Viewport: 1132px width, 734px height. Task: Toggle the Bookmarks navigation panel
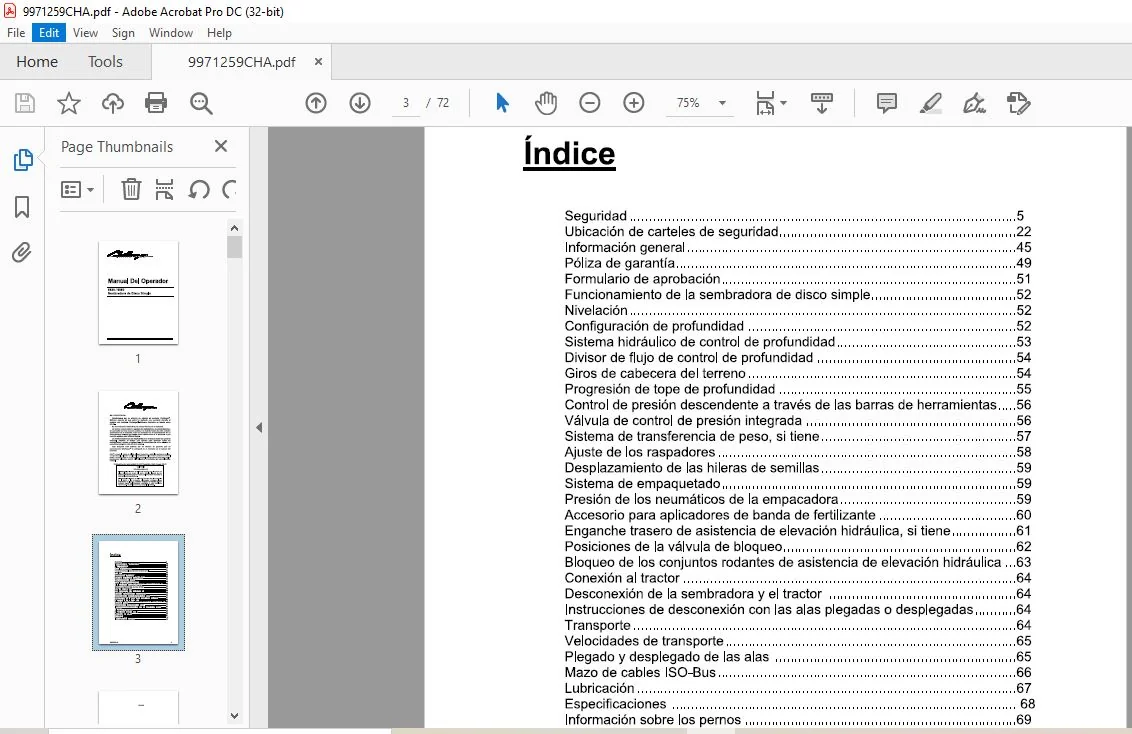click(x=22, y=207)
